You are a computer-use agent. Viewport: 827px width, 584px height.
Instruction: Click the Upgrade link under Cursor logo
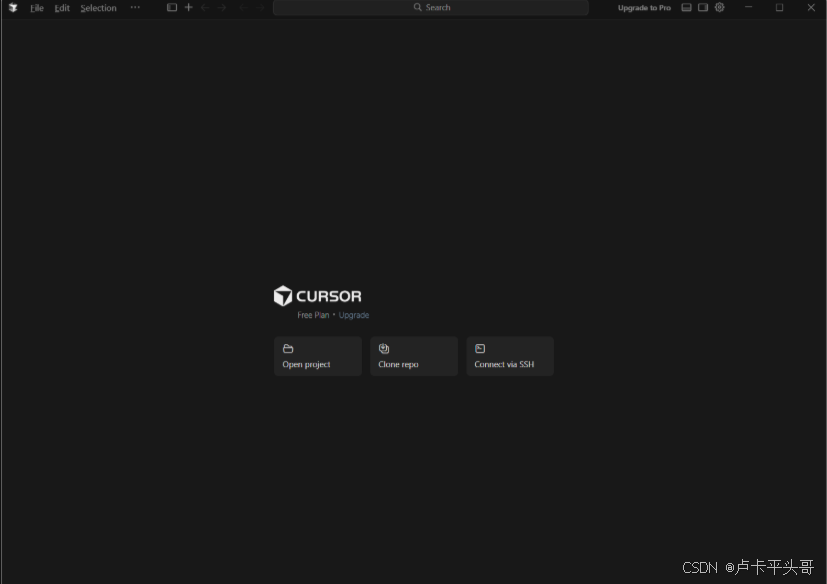point(353,315)
